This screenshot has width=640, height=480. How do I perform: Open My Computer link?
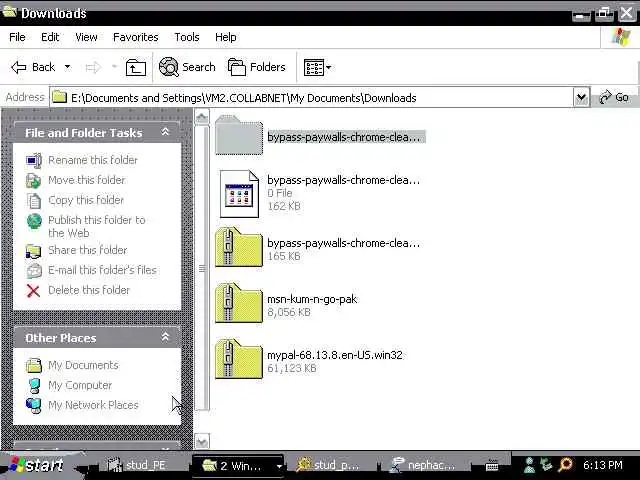coord(80,385)
